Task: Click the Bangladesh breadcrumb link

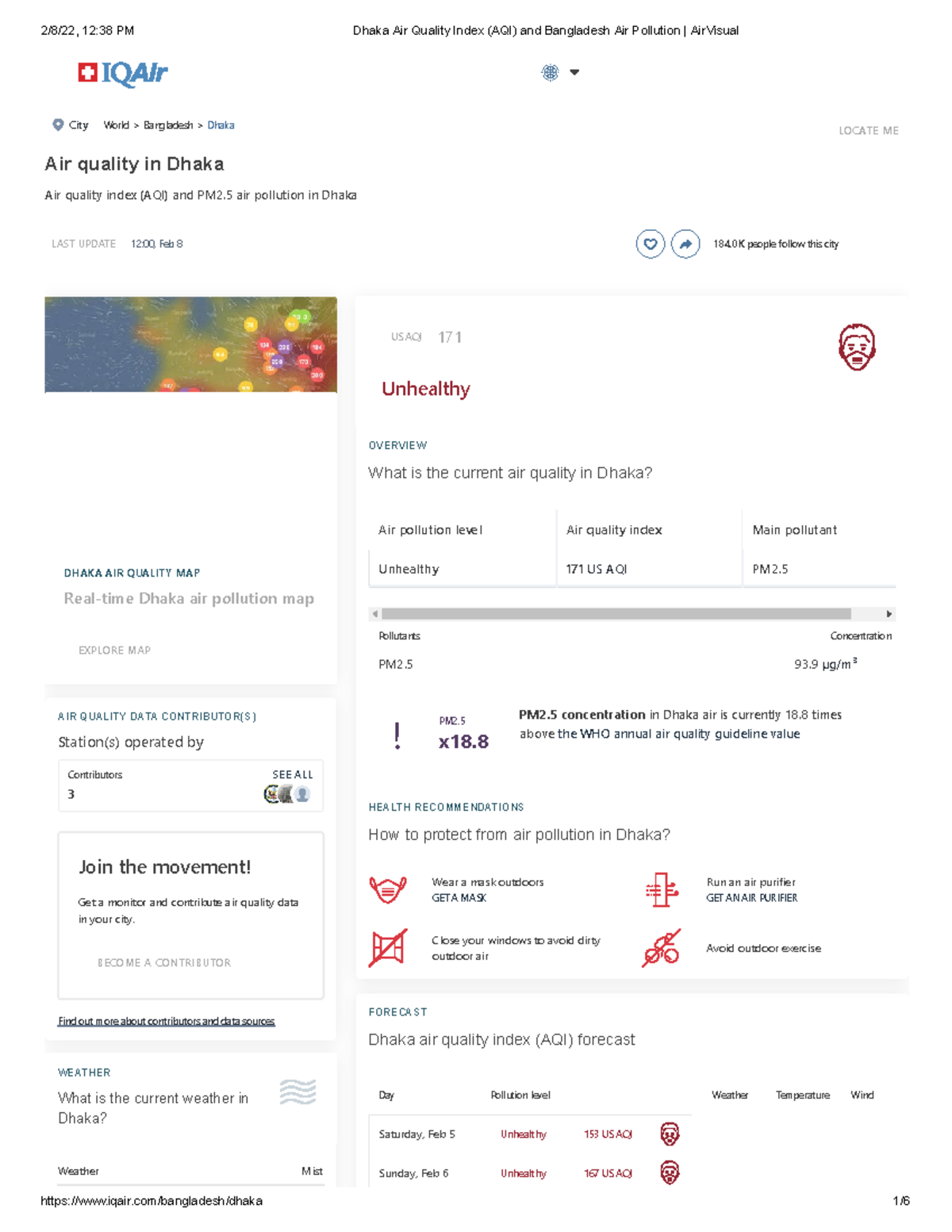Action: tap(168, 125)
